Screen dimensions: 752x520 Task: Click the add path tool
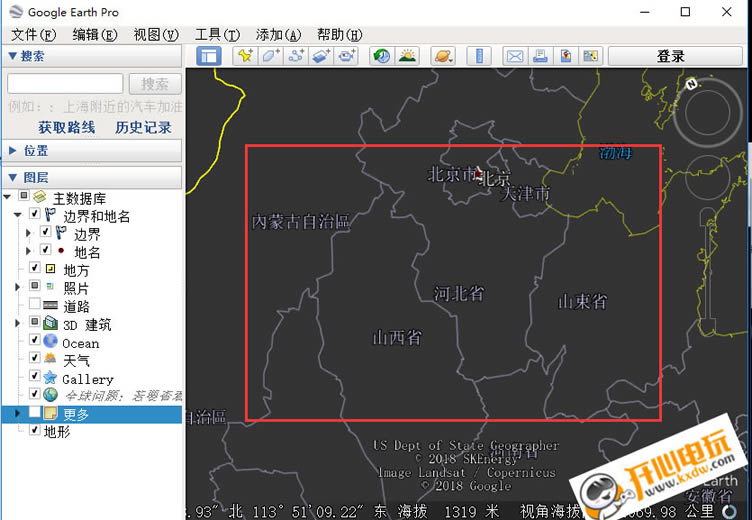tap(296, 56)
